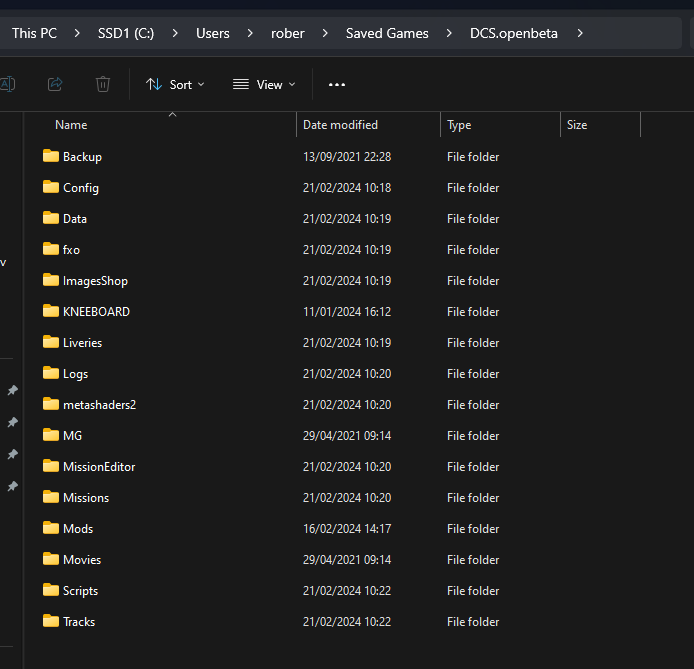Click File folder type in Tracks row
694x669 pixels.
[473, 621]
